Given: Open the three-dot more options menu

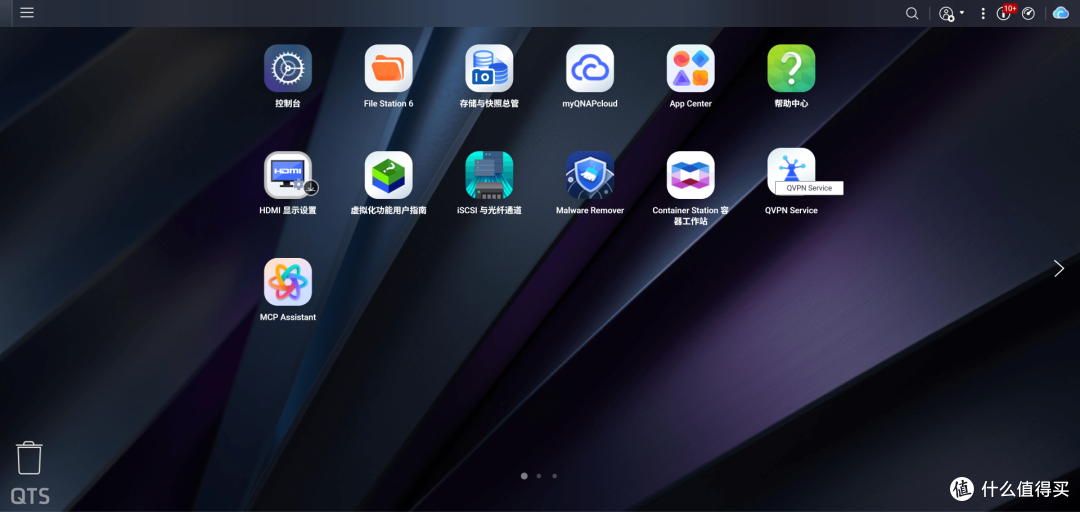Looking at the screenshot, I should tap(983, 13).
